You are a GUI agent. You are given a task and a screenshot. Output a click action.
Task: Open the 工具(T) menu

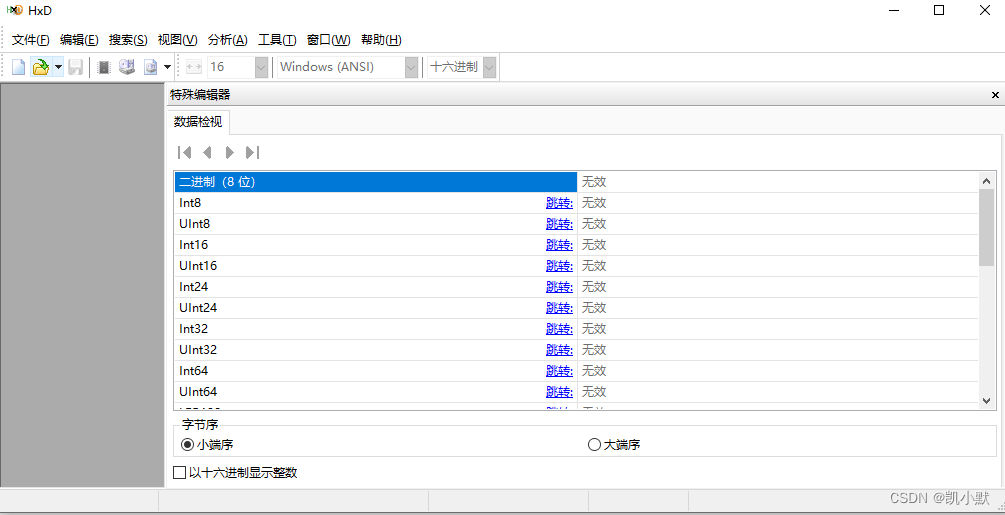[x=277, y=40]
